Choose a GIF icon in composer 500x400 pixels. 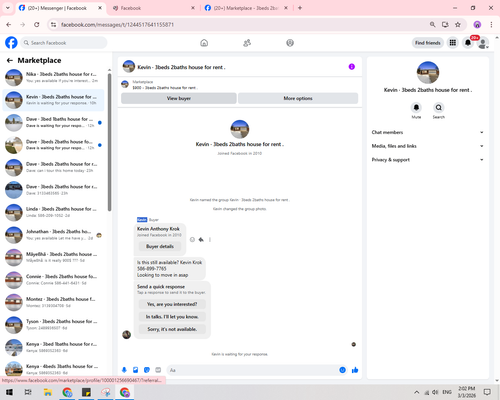[158, 370]
